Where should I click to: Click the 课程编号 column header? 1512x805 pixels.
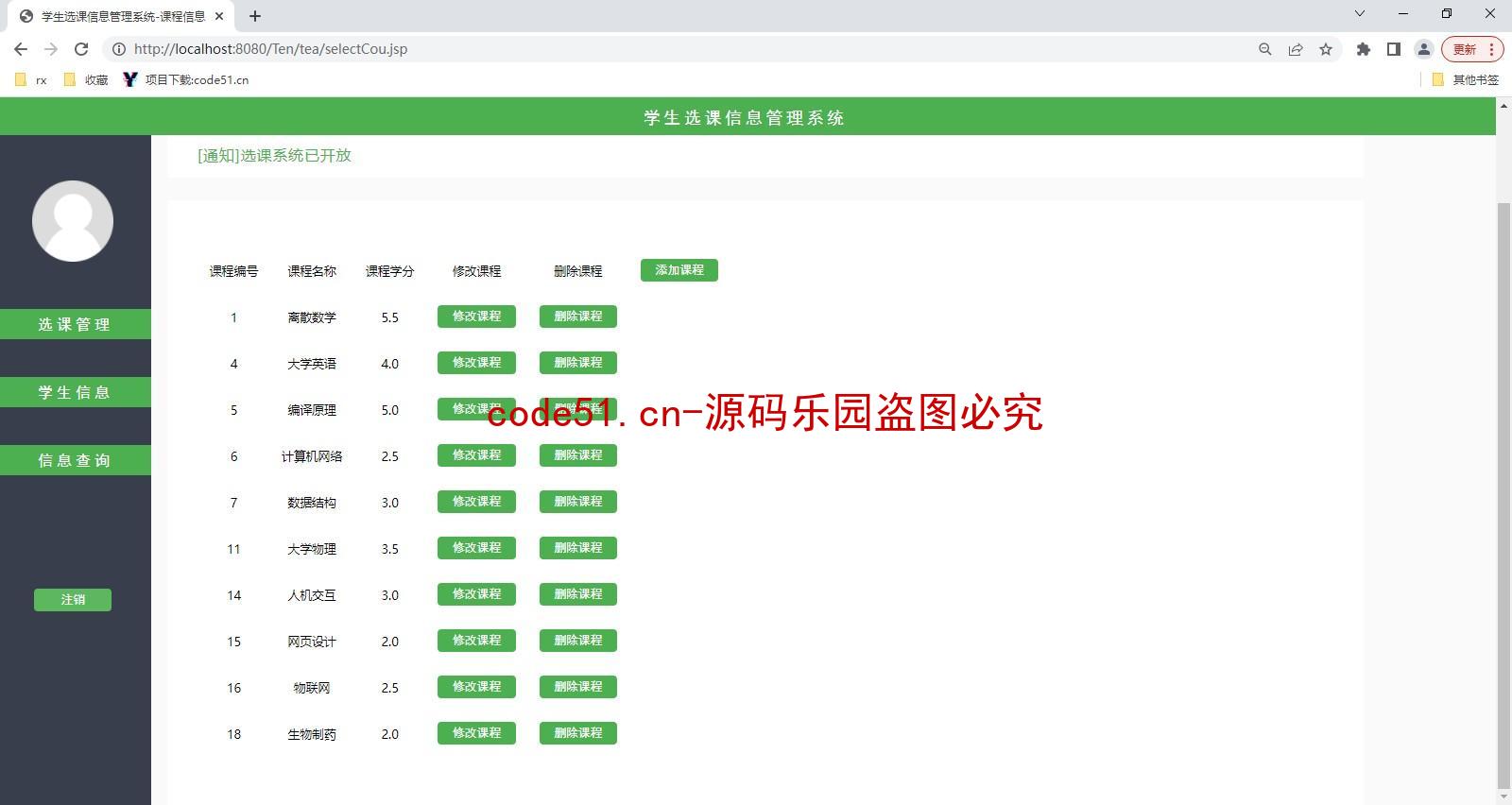pos(233,271)
